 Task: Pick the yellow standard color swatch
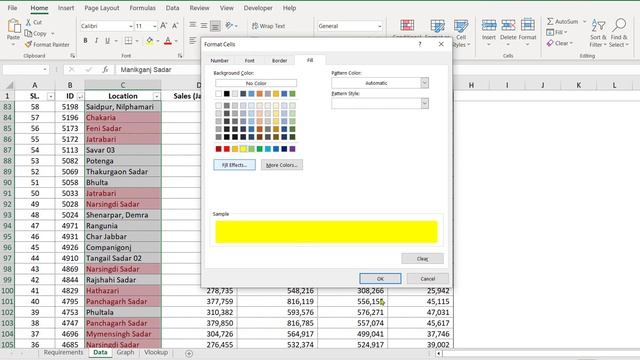pos(243,149)
